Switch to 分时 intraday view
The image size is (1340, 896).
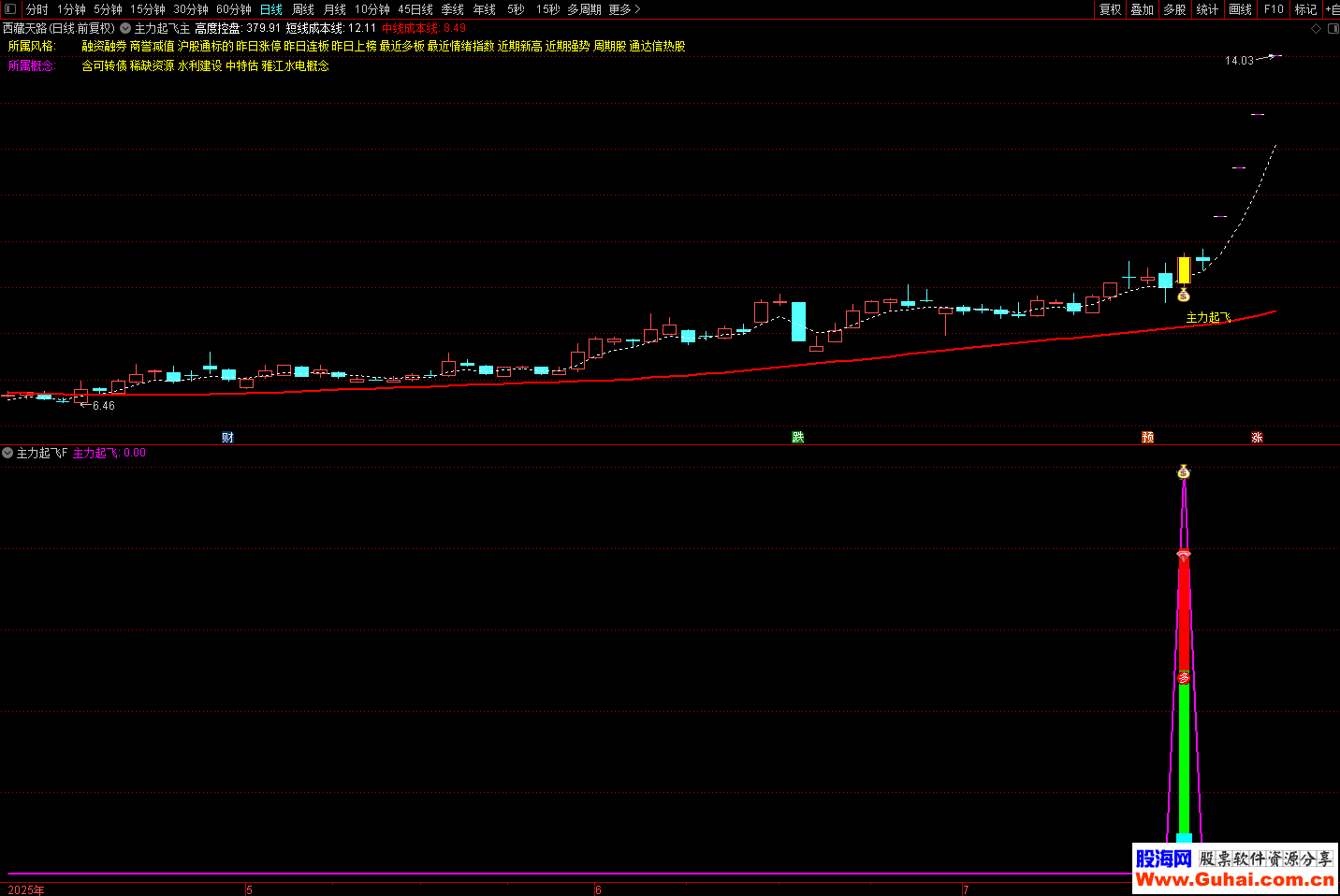coord(37,9)
